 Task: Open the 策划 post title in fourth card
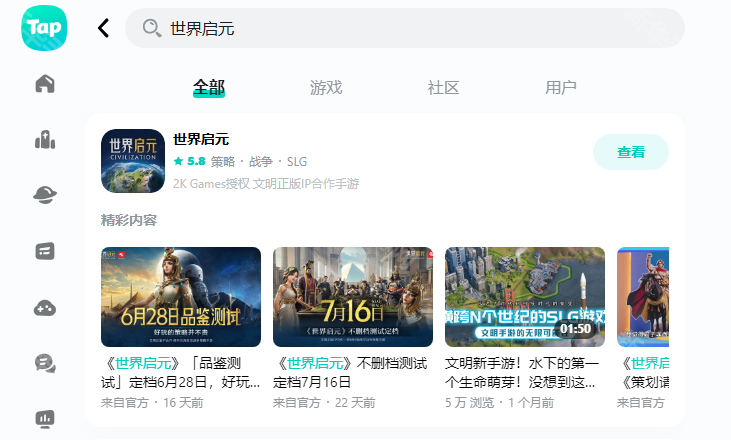click(x=643, y=373)
